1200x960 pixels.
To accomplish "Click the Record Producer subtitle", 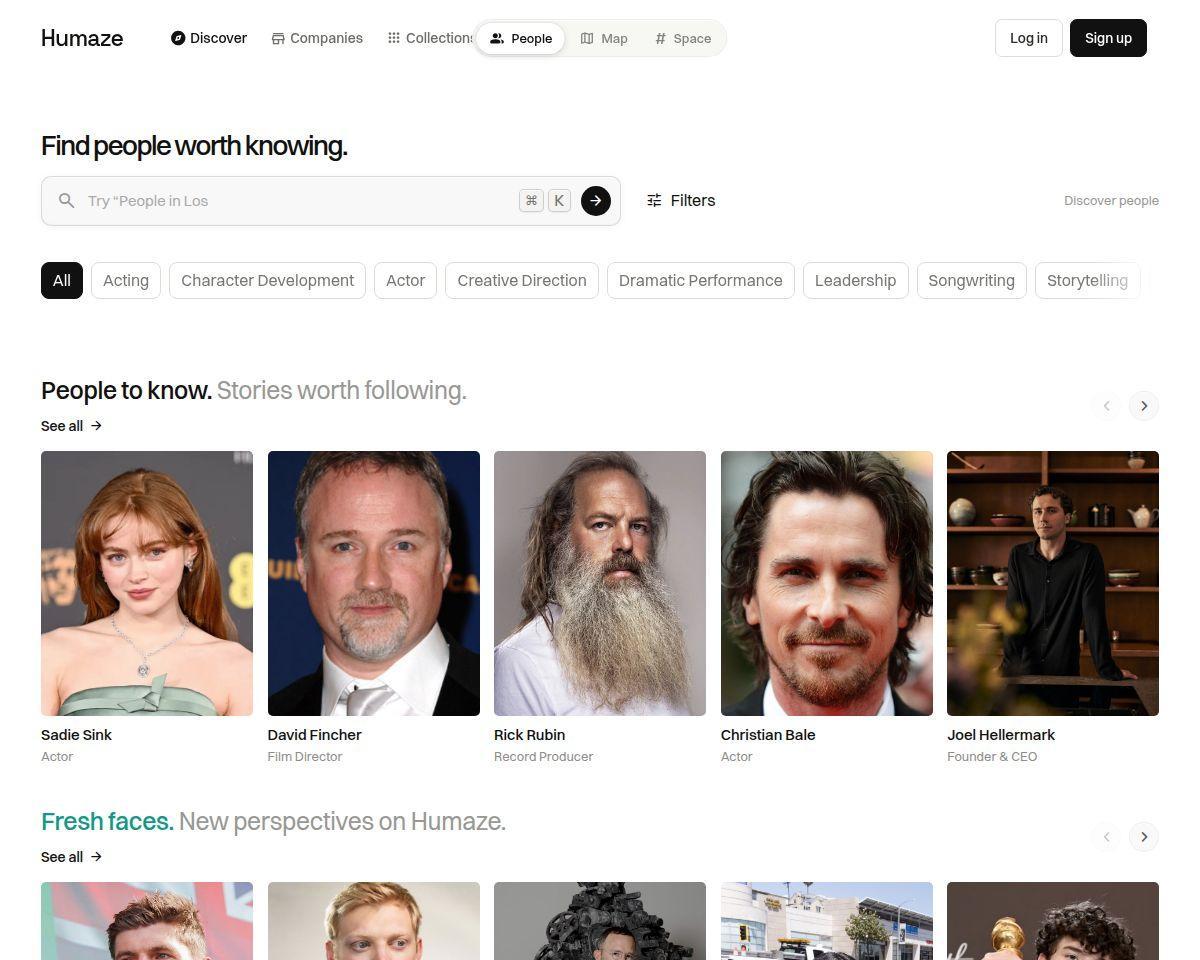I will point(543,757).
